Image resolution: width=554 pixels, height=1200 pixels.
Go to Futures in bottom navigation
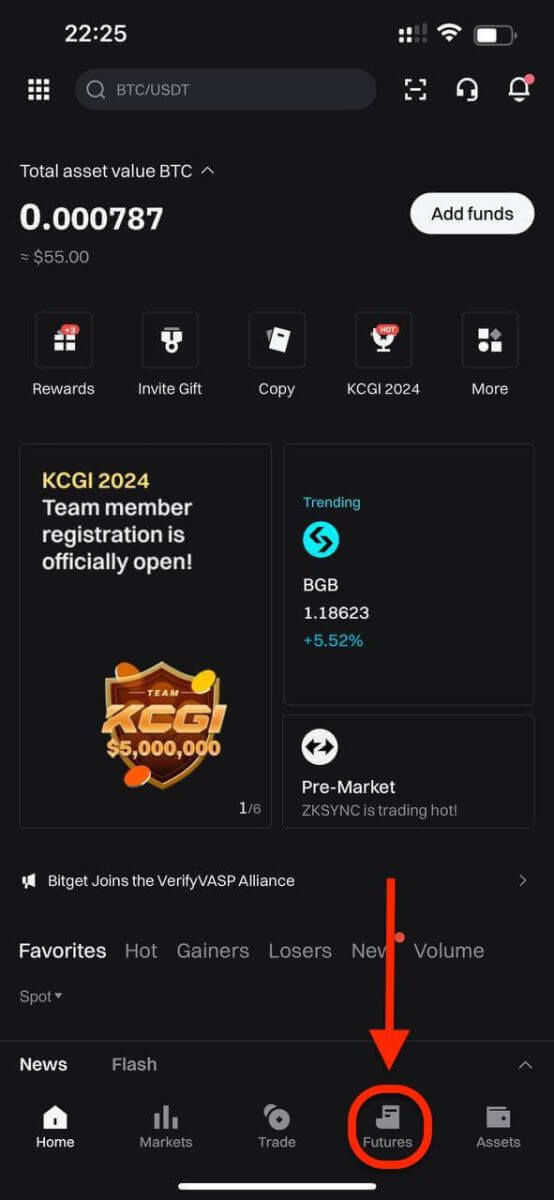388,1126
